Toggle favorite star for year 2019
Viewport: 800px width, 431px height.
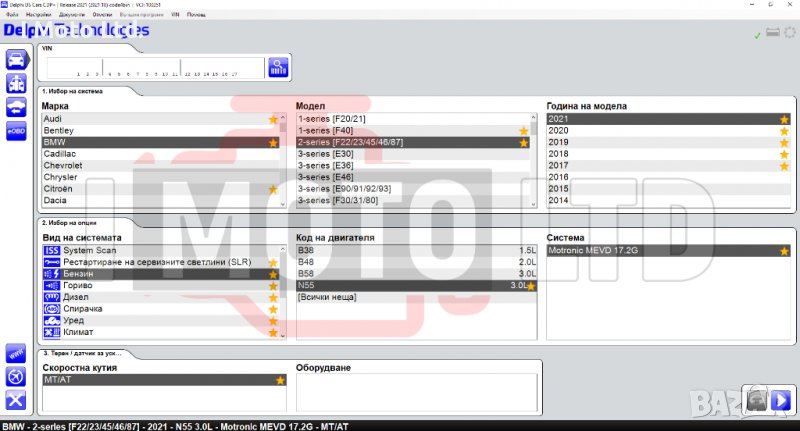tap(784, 142)
